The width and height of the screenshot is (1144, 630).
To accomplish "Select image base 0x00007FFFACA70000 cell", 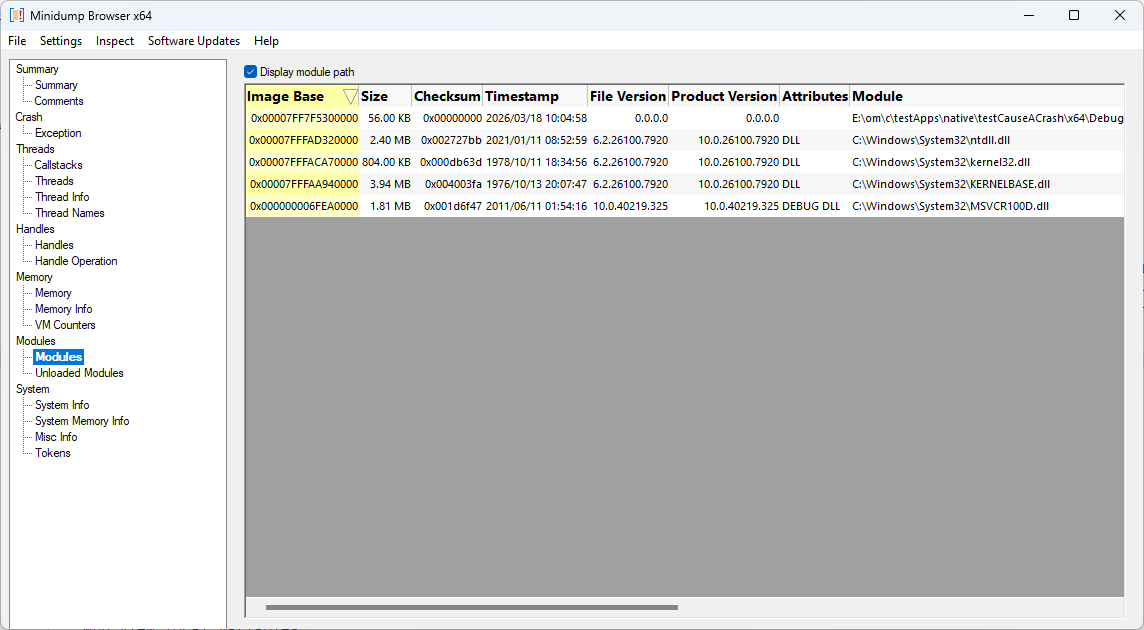I will 303,162.
